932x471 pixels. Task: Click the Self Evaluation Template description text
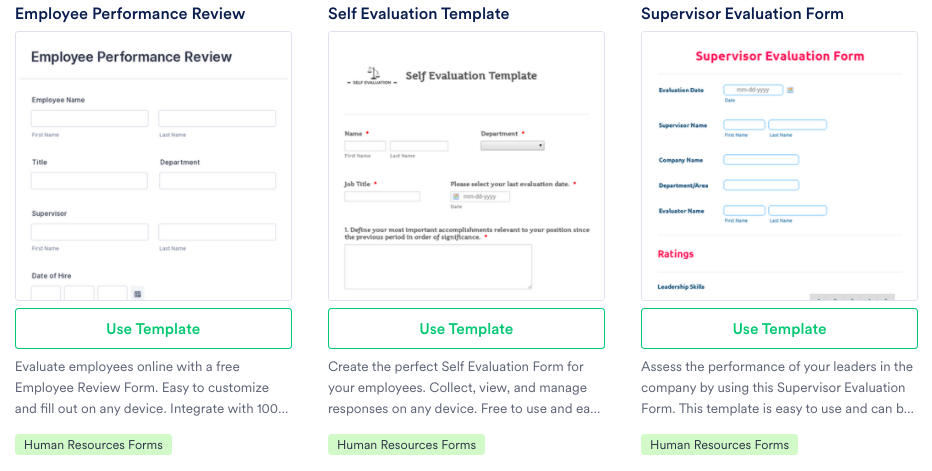(463, 388)
